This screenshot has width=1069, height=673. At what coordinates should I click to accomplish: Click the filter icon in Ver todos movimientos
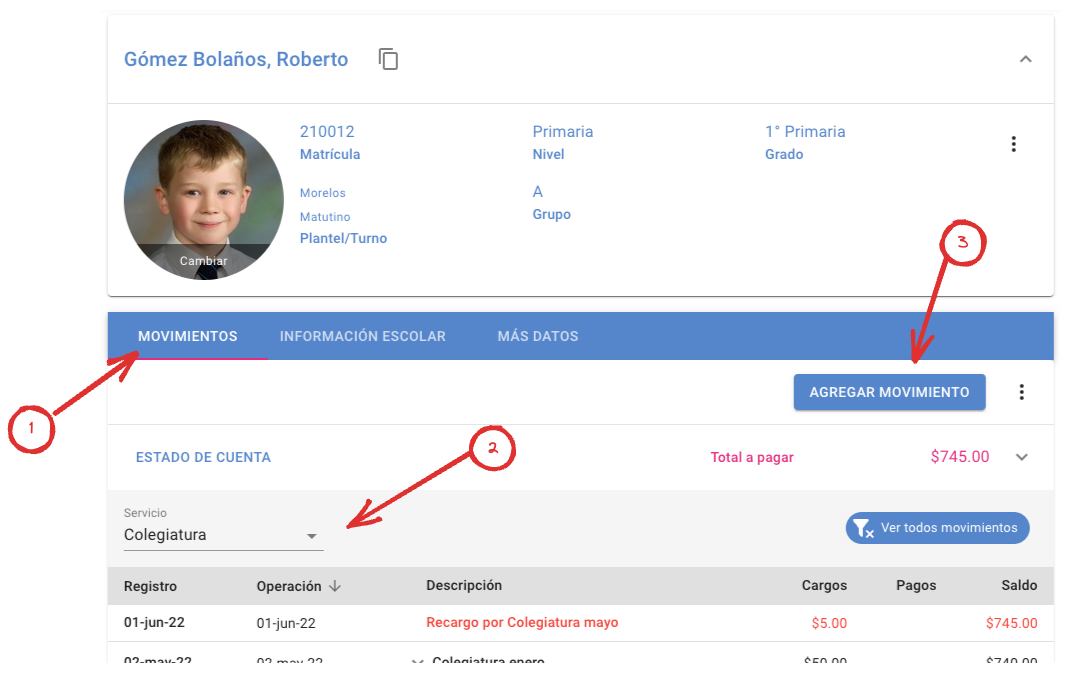862,528
